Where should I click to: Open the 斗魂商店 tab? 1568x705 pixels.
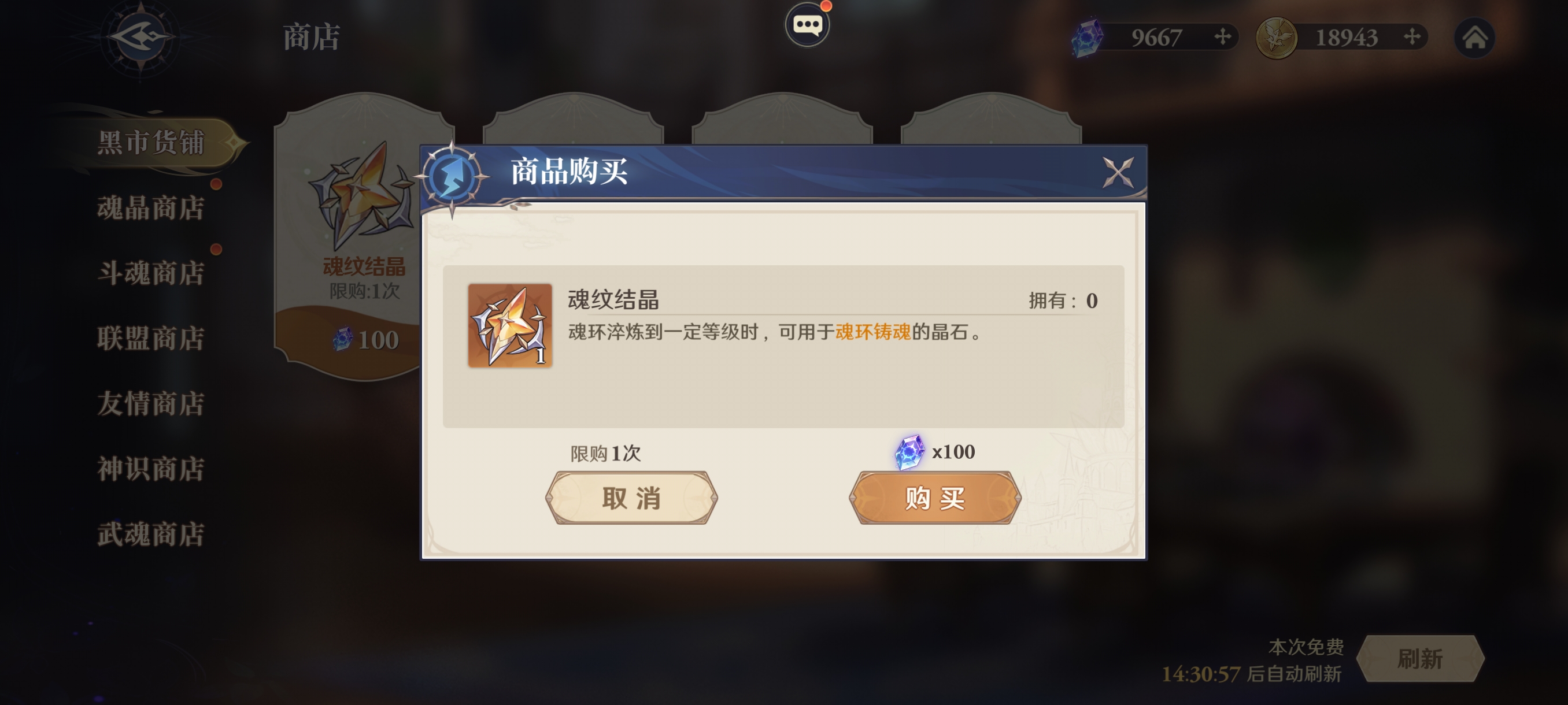coord(150,273)
